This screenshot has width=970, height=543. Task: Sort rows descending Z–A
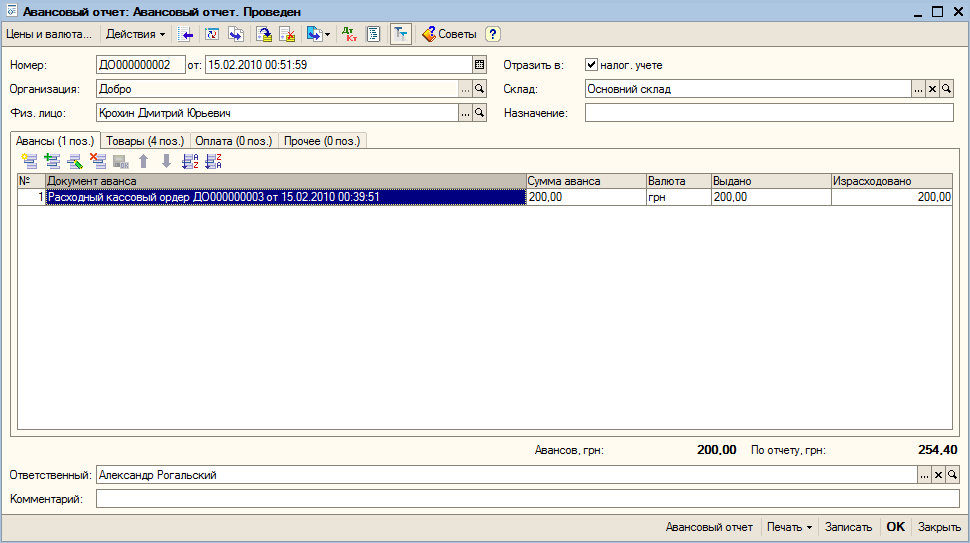click(213, 161)
